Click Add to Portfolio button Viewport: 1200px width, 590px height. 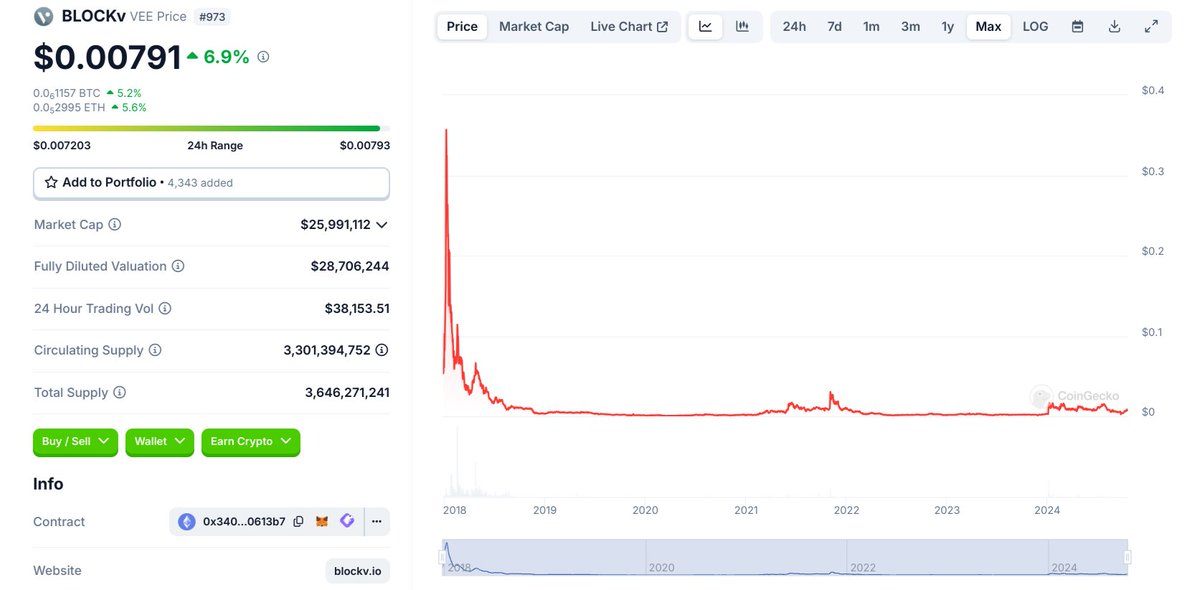211,183
